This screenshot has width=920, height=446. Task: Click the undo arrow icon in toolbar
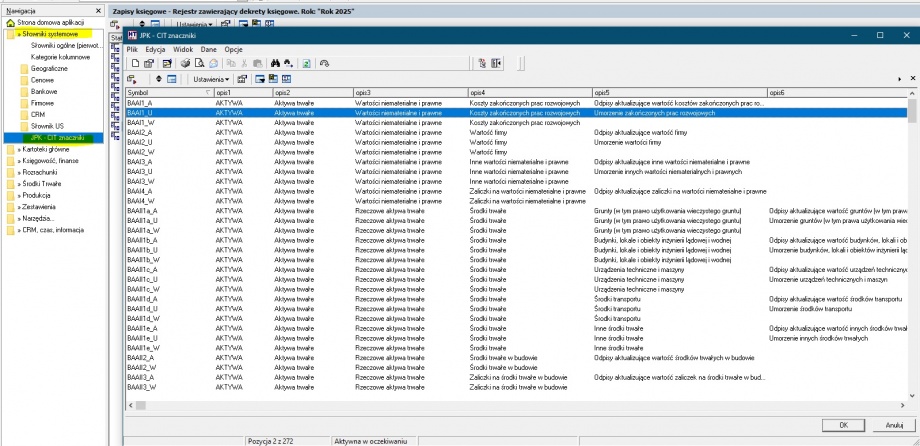[324, 63]
